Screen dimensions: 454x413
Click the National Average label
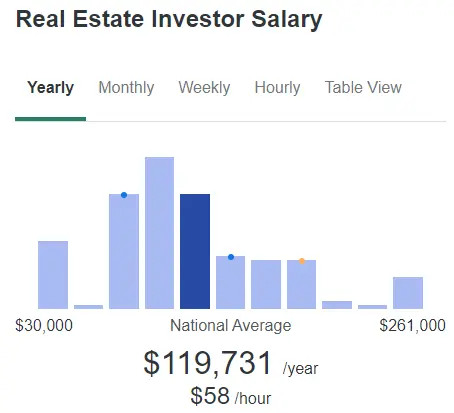pos(231,325)
